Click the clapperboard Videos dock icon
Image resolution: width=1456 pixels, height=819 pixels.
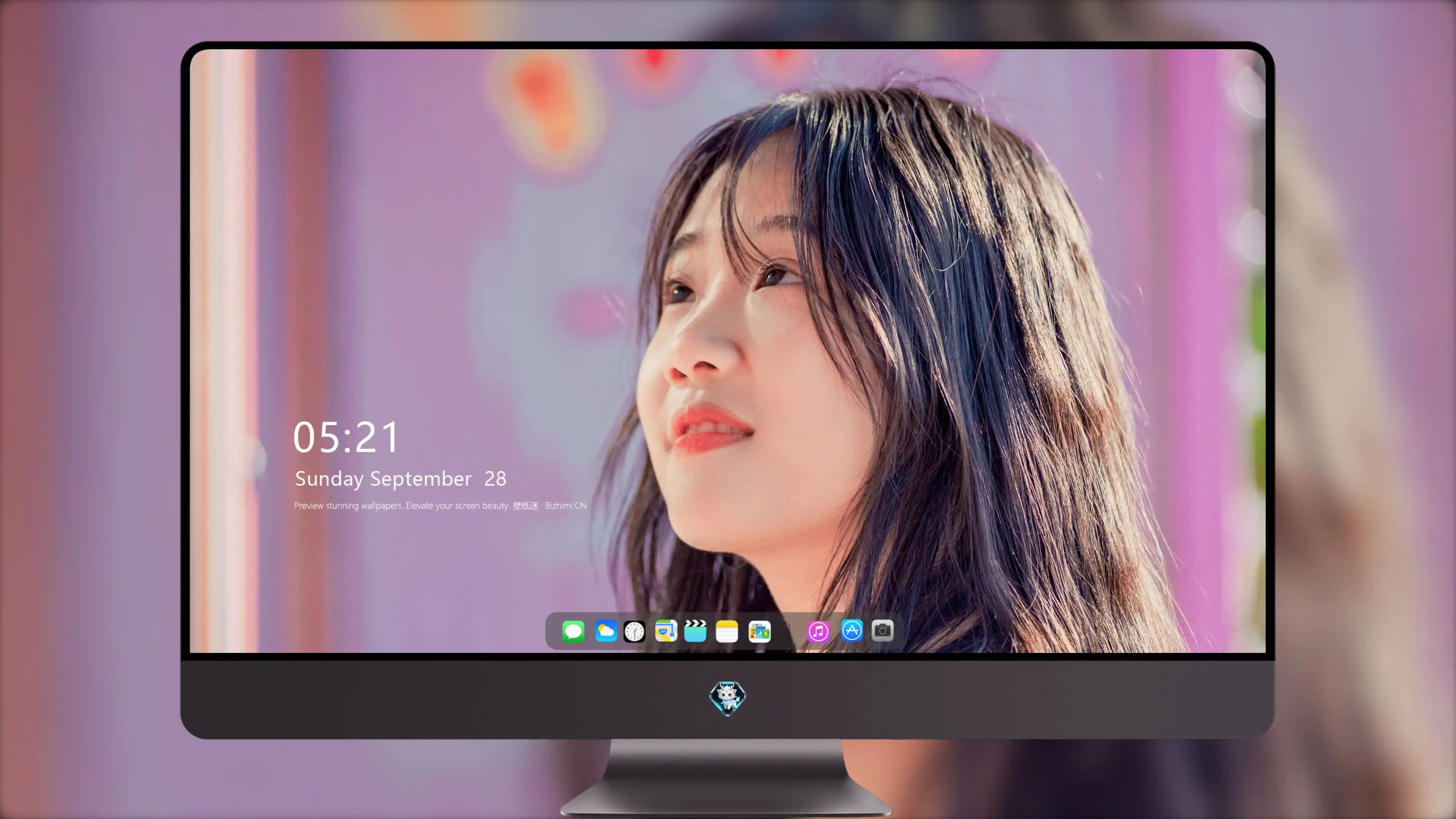point(695,631)
